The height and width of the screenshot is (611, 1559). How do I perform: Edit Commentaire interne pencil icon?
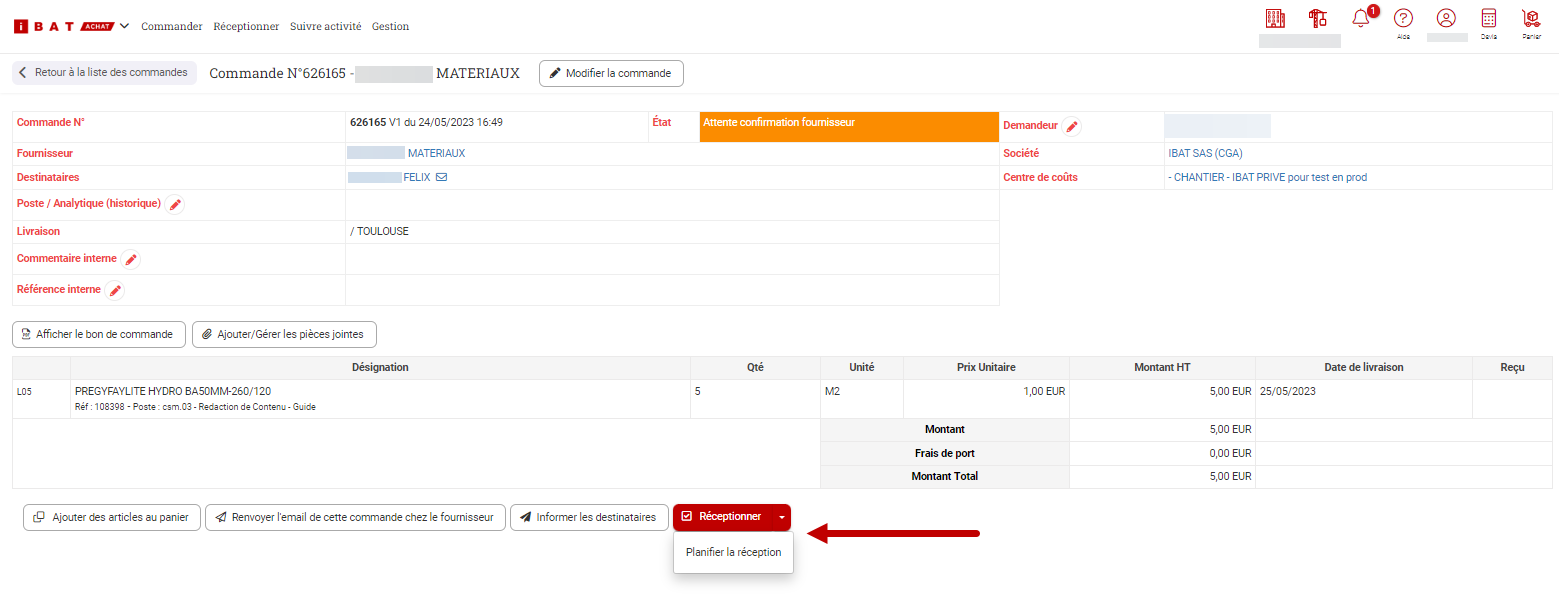[131, 260]
